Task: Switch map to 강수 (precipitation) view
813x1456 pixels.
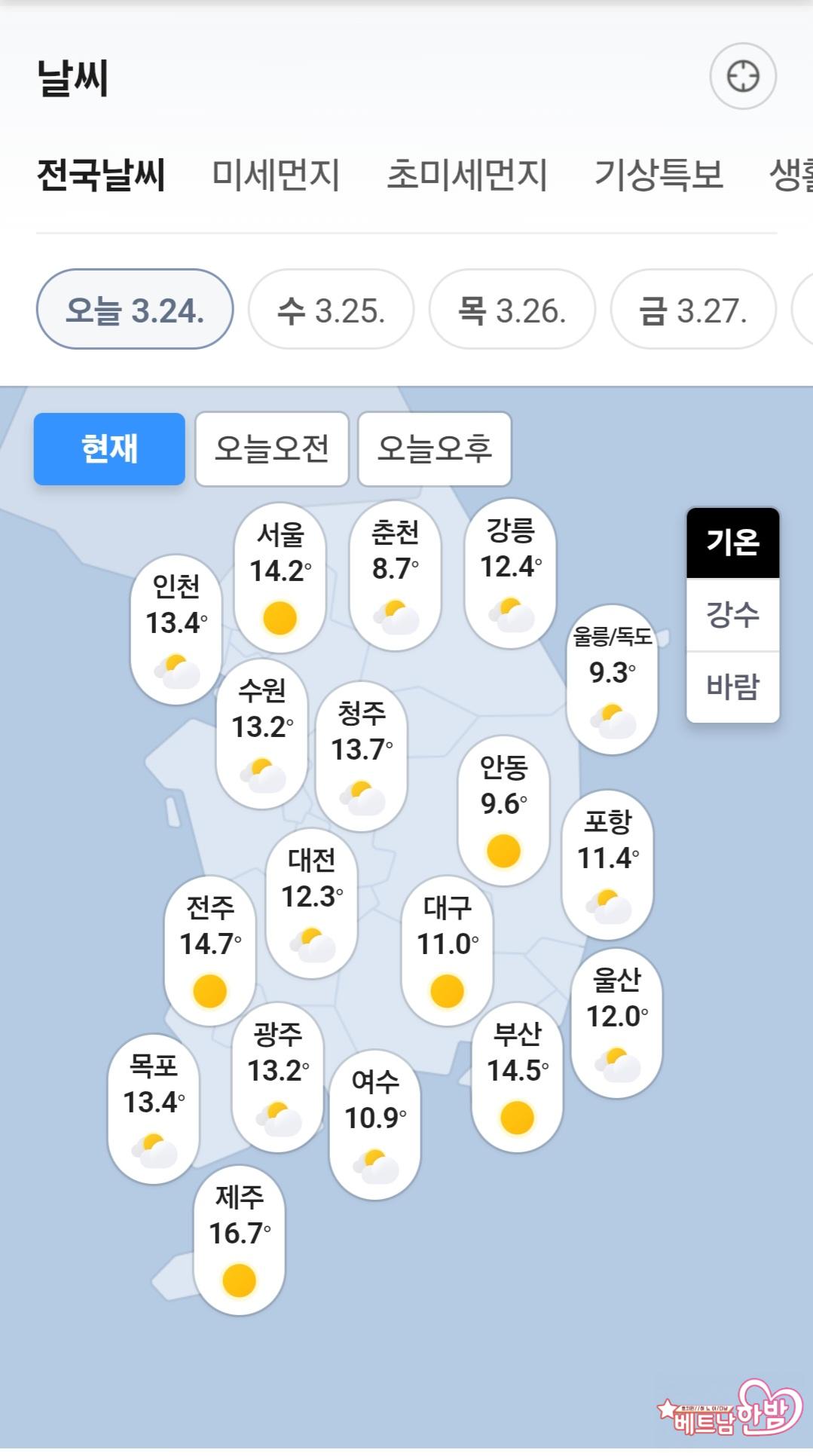Action: tap(732, 614)
